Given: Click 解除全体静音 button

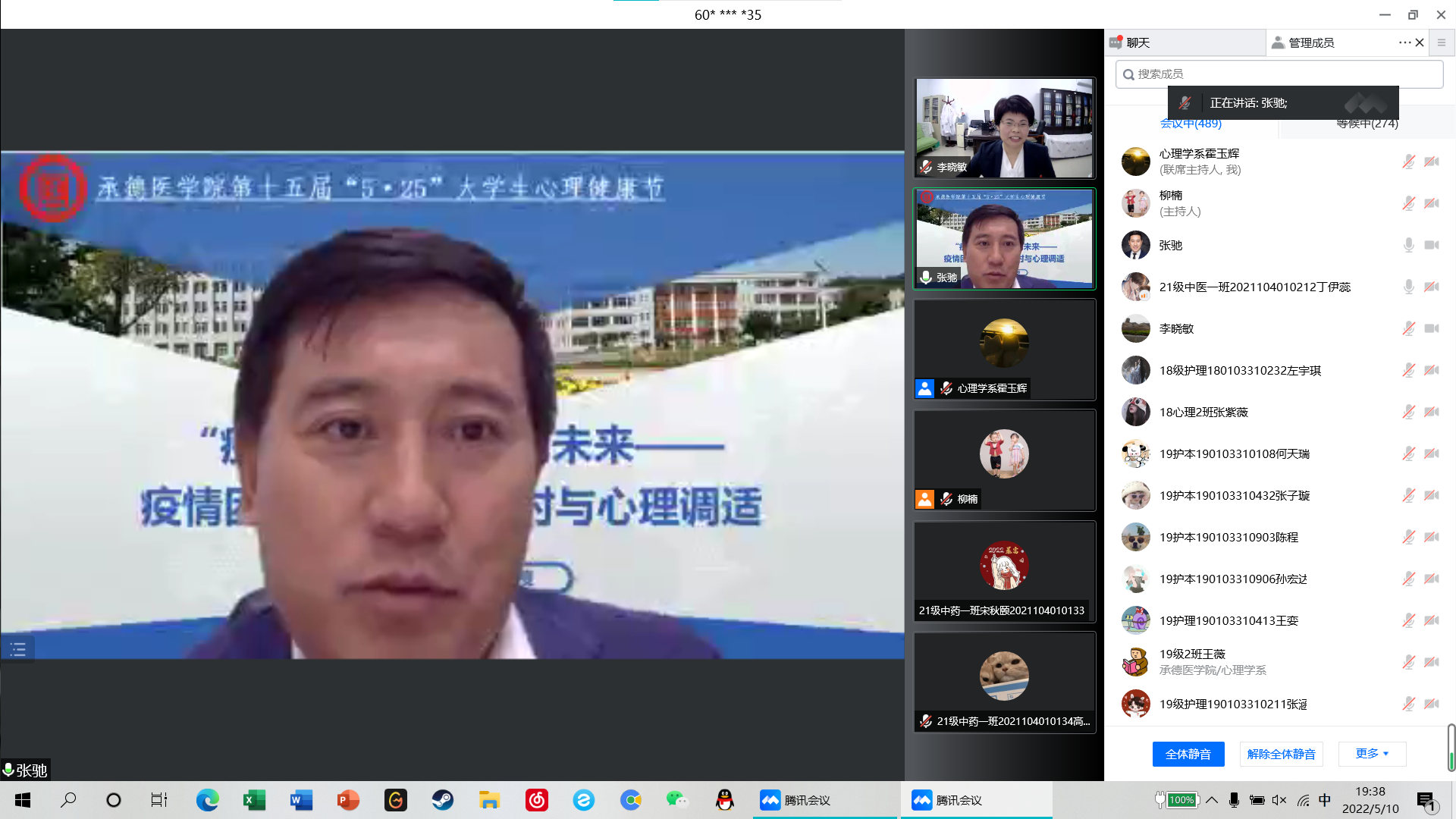Looking at the screenshot, I should [x=1281, y=754].
